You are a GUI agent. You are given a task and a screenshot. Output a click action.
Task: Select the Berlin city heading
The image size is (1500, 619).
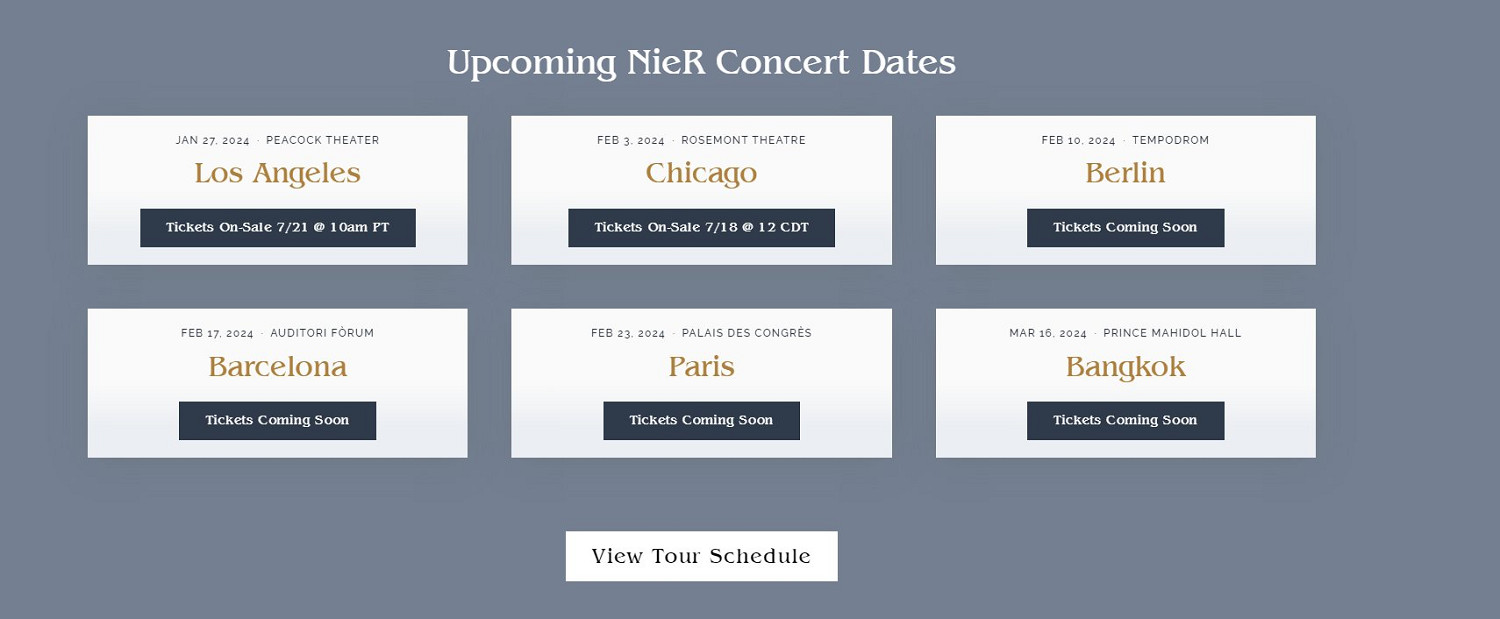1125,173
